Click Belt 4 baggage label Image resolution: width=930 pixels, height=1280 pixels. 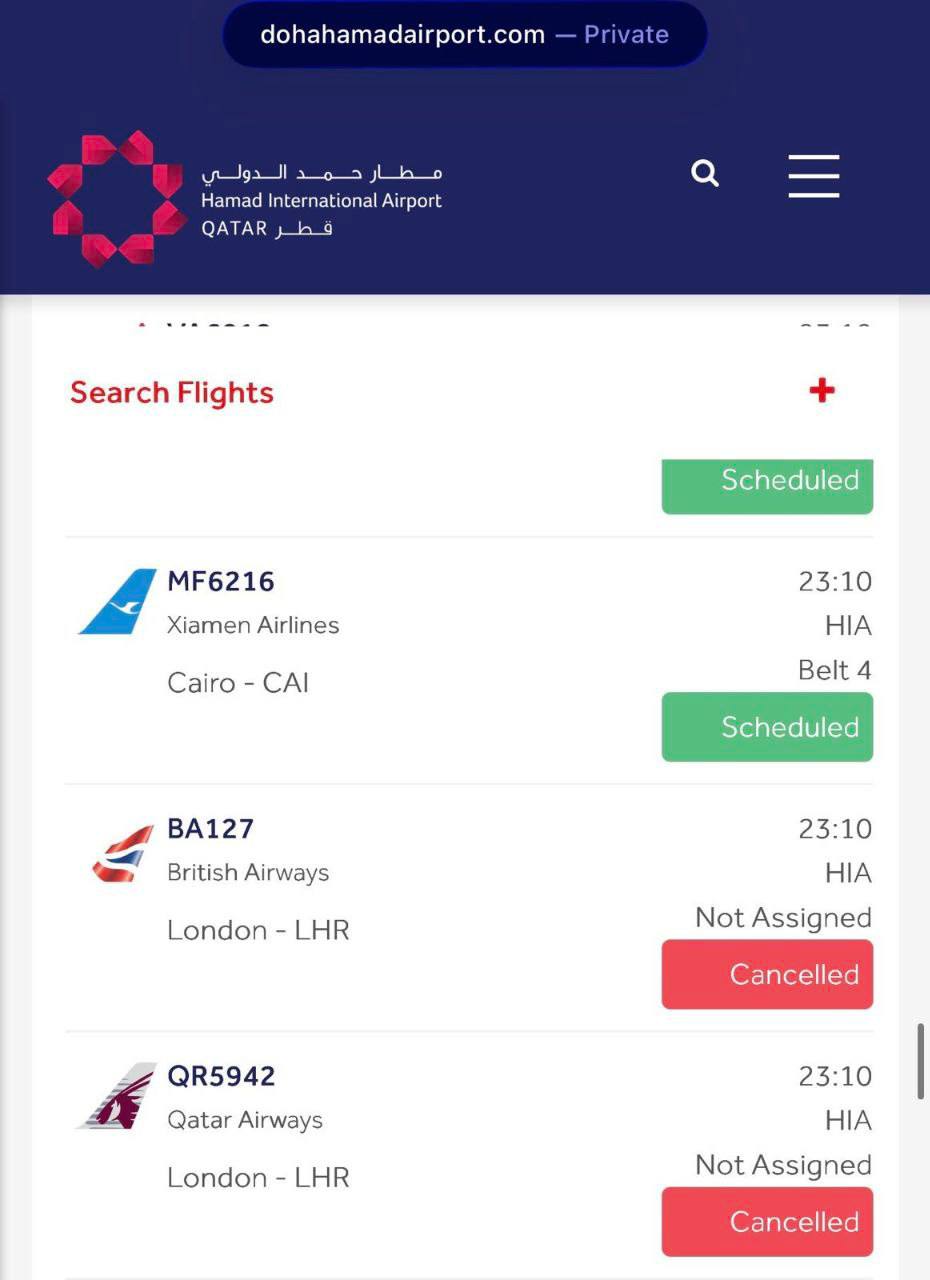coord(835,670)
